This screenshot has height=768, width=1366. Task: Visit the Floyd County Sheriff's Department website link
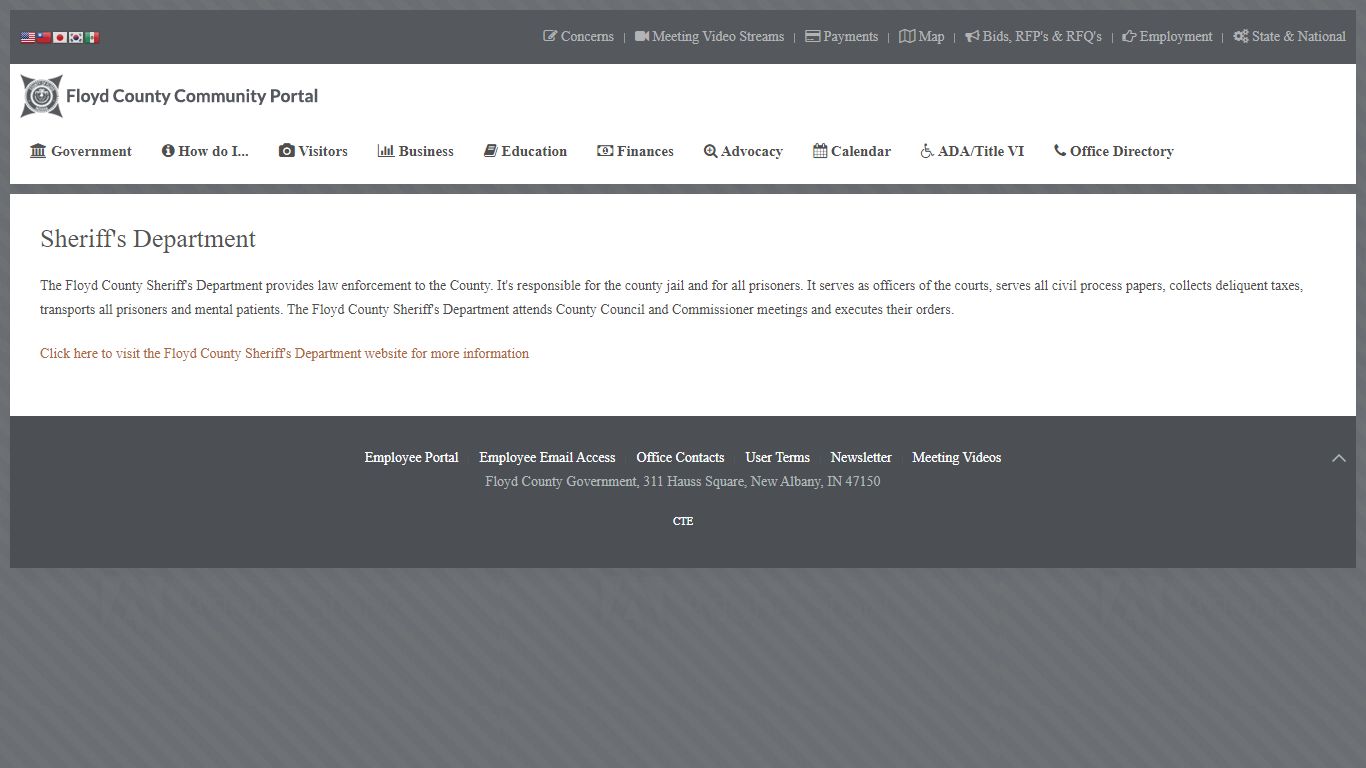[x=284, y=353]
